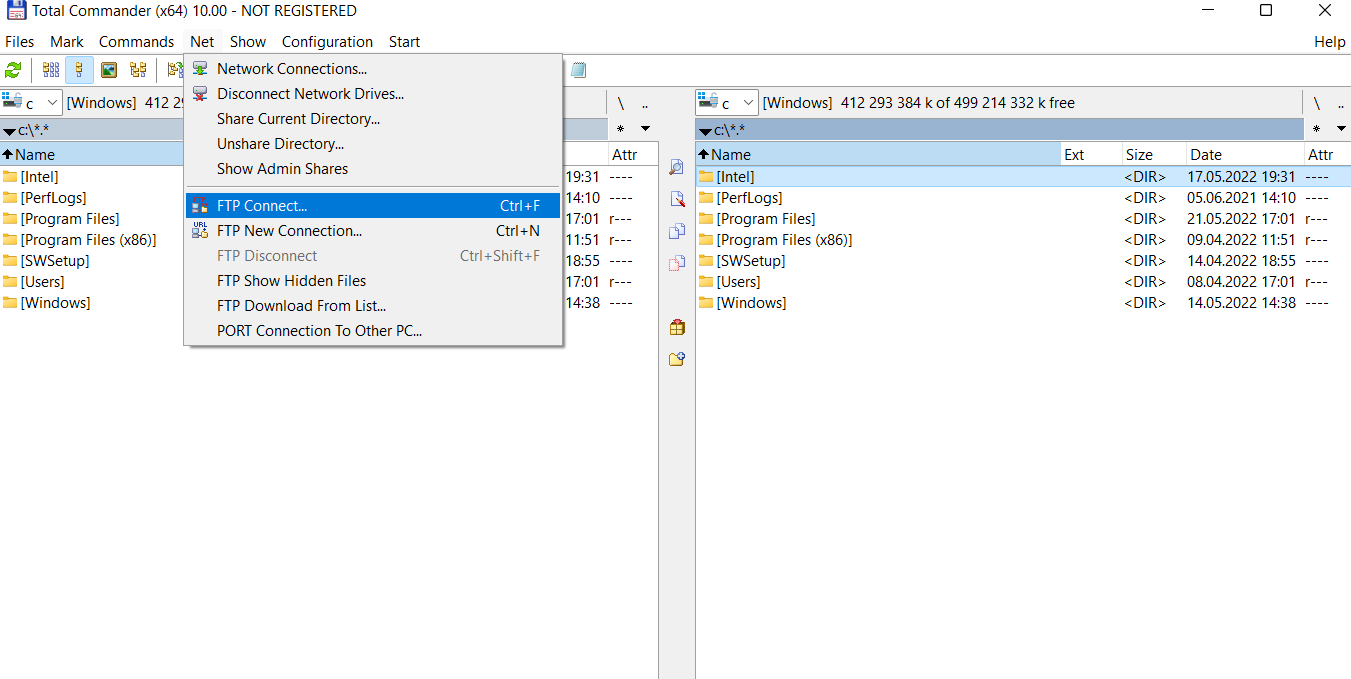
Task: Open the Mark menu
Action: click(67, 42)
